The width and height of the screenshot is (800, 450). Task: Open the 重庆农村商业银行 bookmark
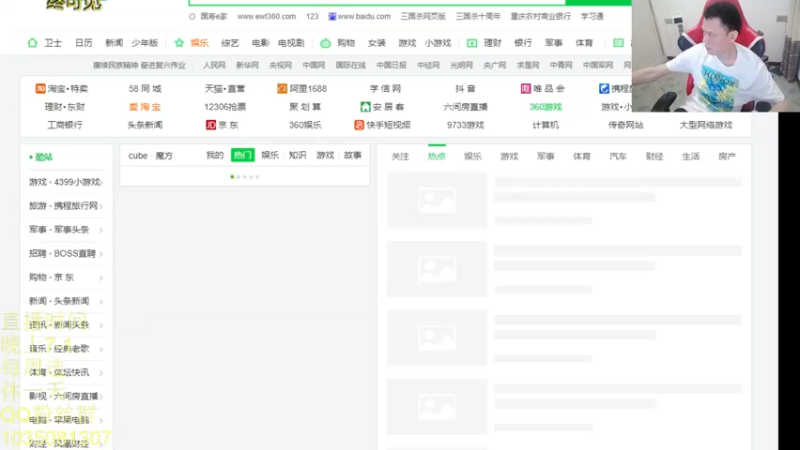coord(541,17)
